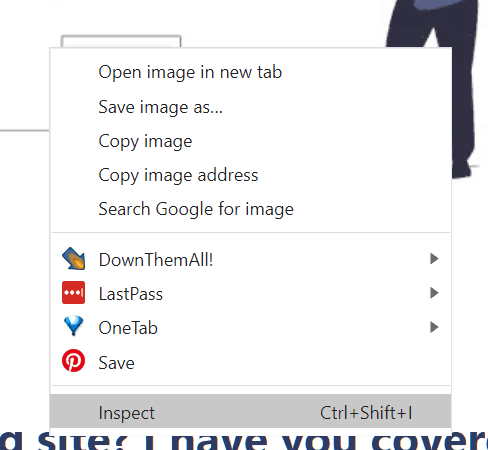Expand the OneTab submenu arrow
Screen dimensions: 488x450
pos(434,327)
